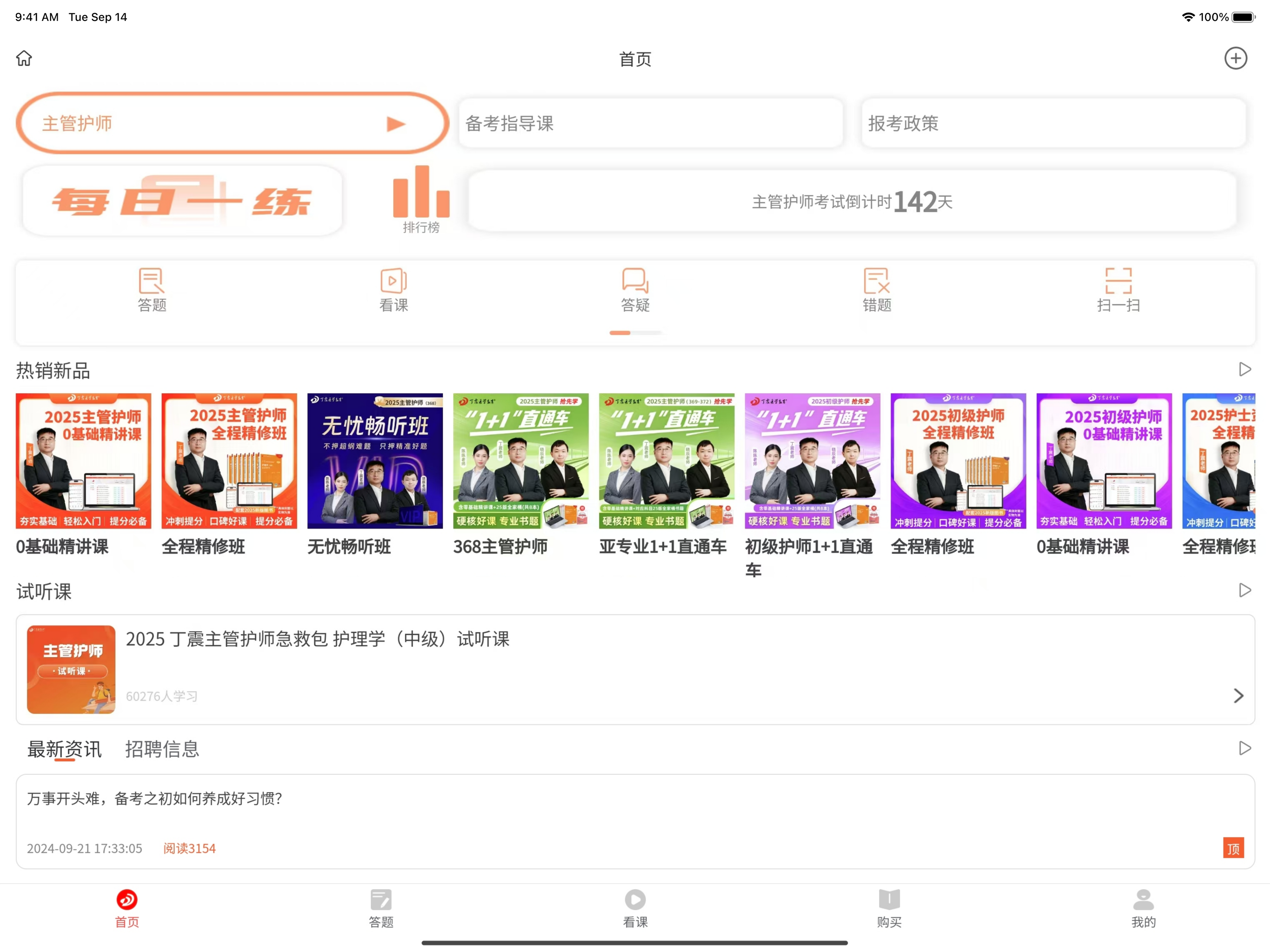The height and width of the screenshot is (952, 1270).
Task: Open the 主管护师 试听课 thumbnail
Action: [71, 669]
